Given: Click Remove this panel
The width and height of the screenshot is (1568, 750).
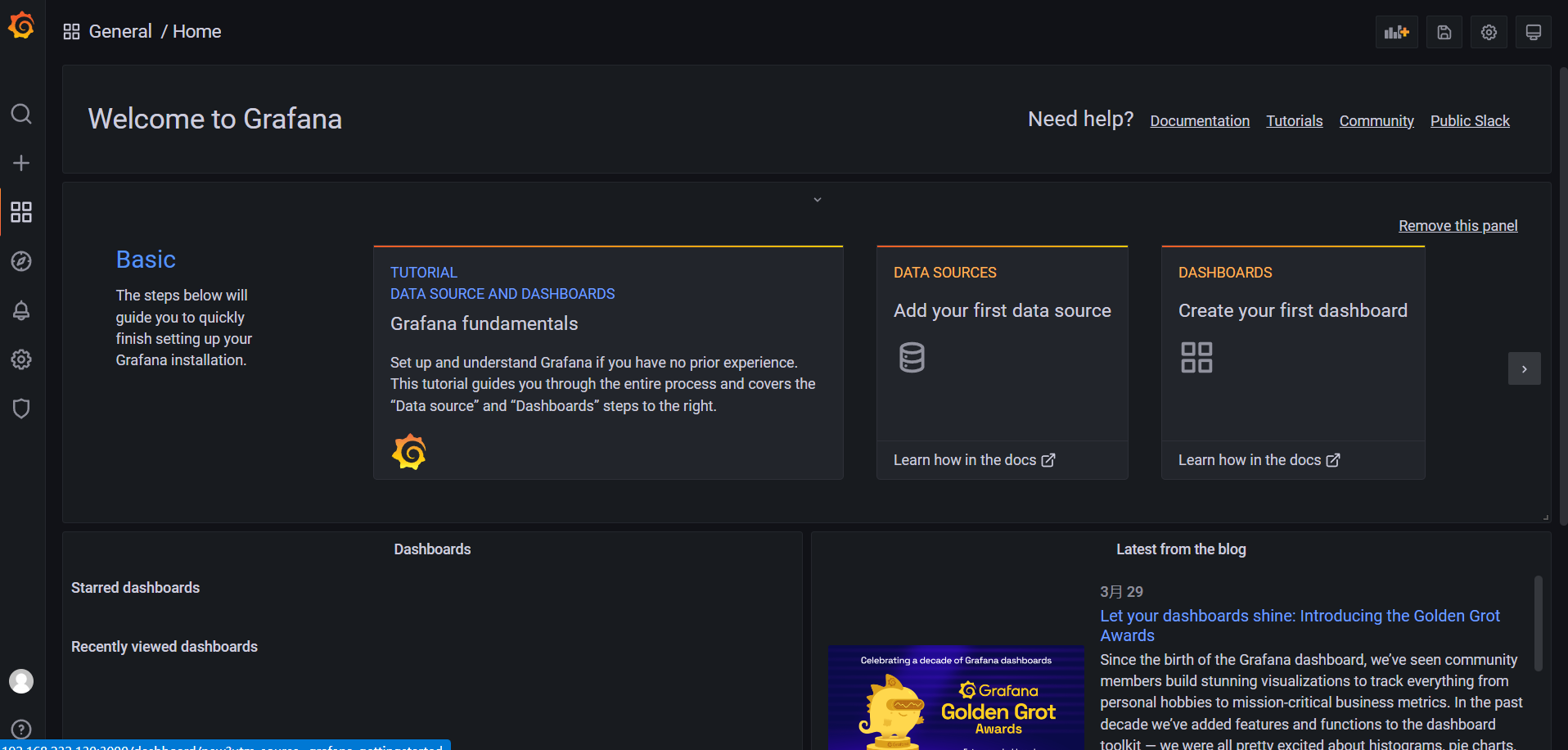Looking at the screenshot, I should click(1458, 226).
